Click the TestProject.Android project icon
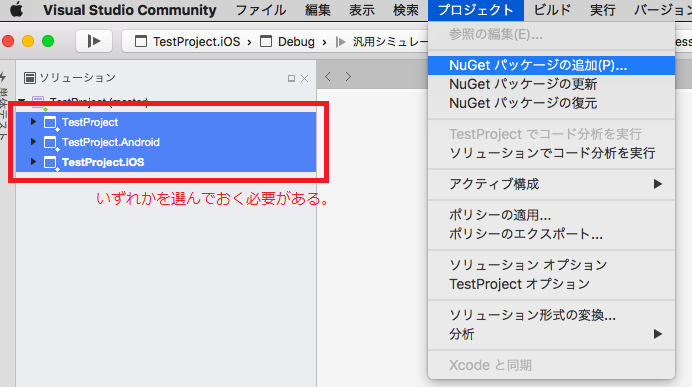 [x=50, y=143]
